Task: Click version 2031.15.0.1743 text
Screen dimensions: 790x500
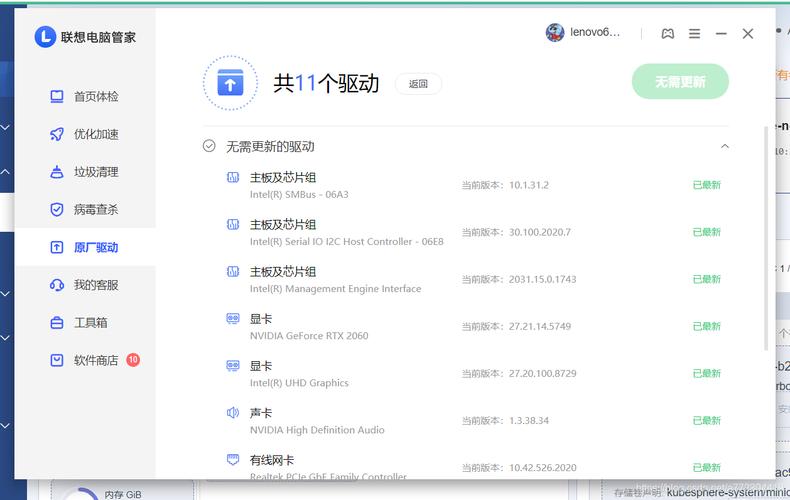Action: point(542,279)
